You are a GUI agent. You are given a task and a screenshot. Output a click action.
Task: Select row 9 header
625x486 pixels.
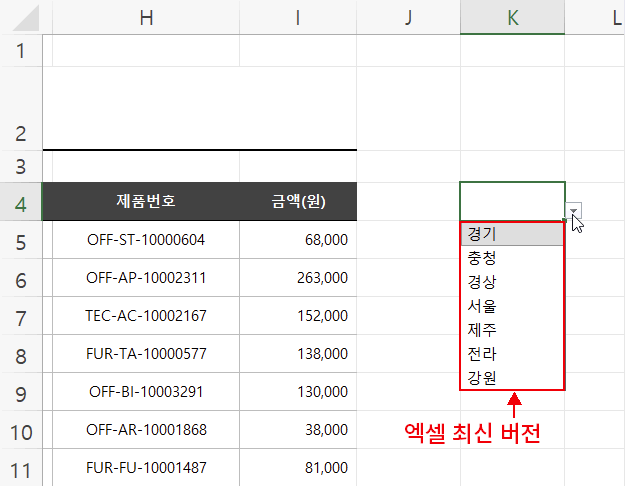click(x=21, y=392)
